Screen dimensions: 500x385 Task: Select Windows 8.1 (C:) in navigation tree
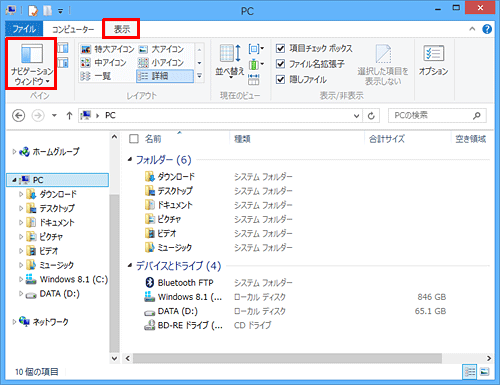click(74, 279)
